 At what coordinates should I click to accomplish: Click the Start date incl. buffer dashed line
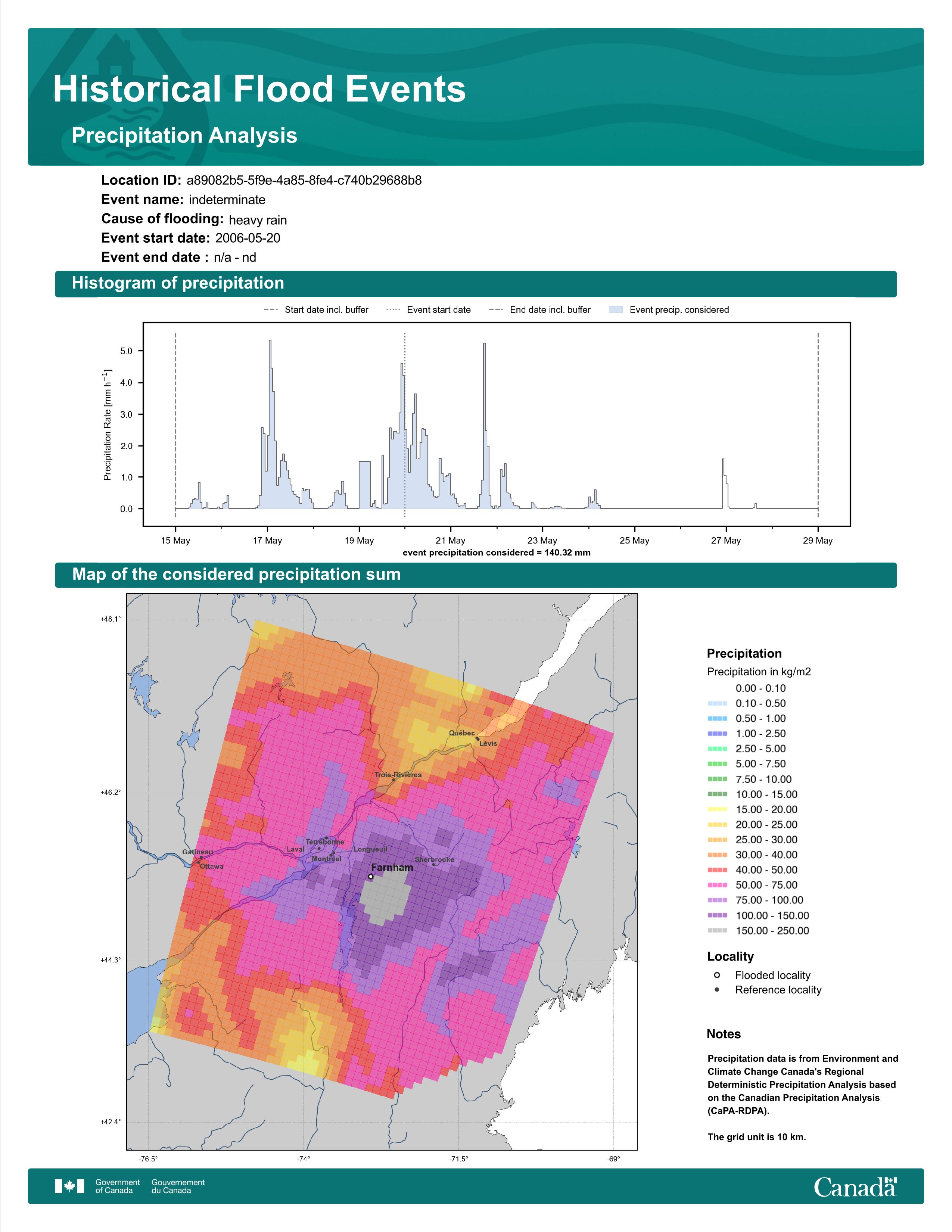[x=175, y=424]
